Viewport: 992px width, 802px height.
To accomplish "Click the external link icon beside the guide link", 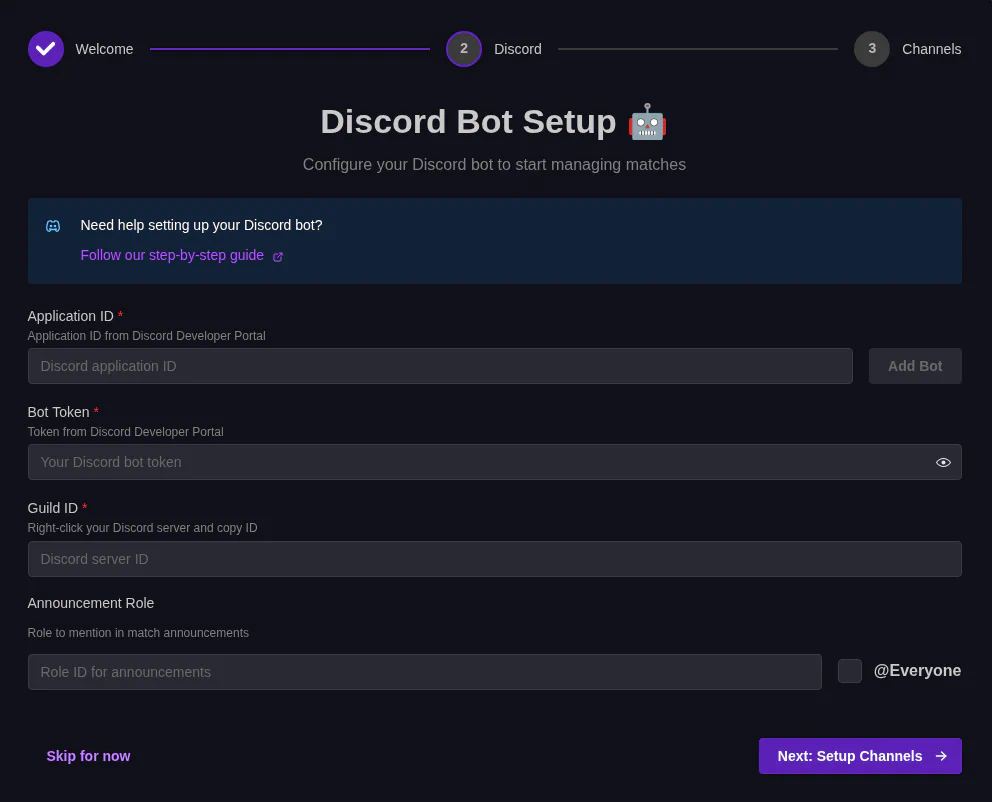I will (x=277, y=256).
